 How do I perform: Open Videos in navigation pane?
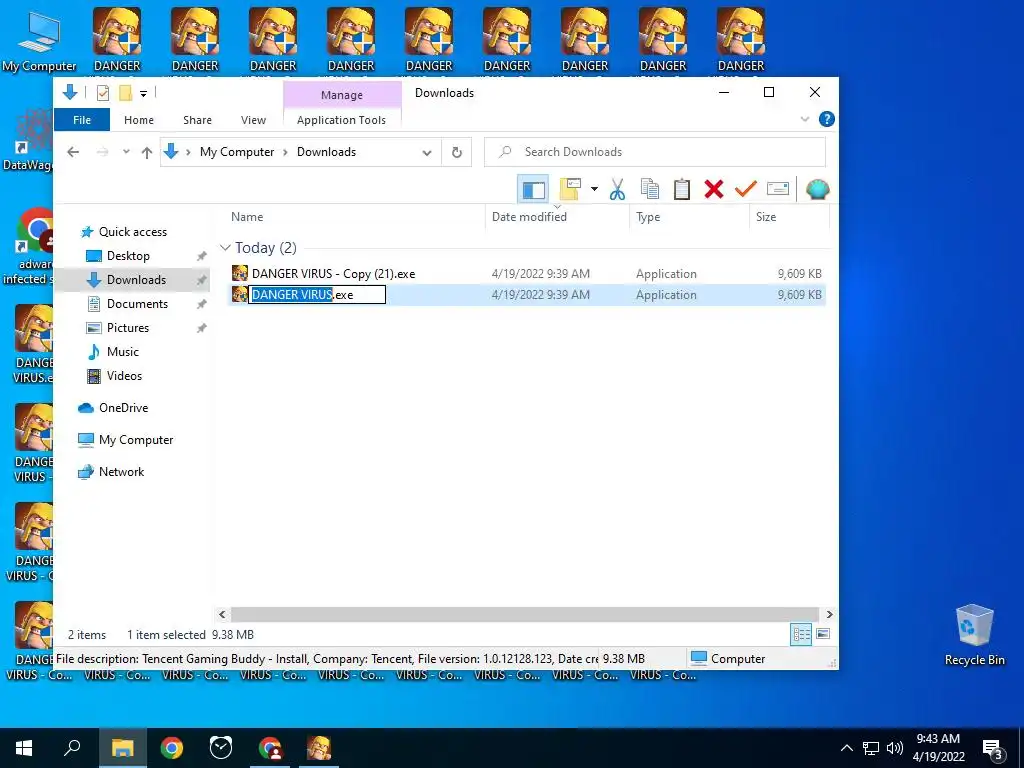[x=124, y=376]
